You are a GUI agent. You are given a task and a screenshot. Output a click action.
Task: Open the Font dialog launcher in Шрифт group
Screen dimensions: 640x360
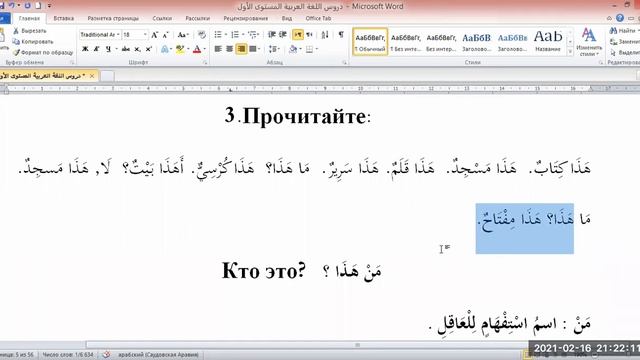pyautogui.click(x=205, y=63)
